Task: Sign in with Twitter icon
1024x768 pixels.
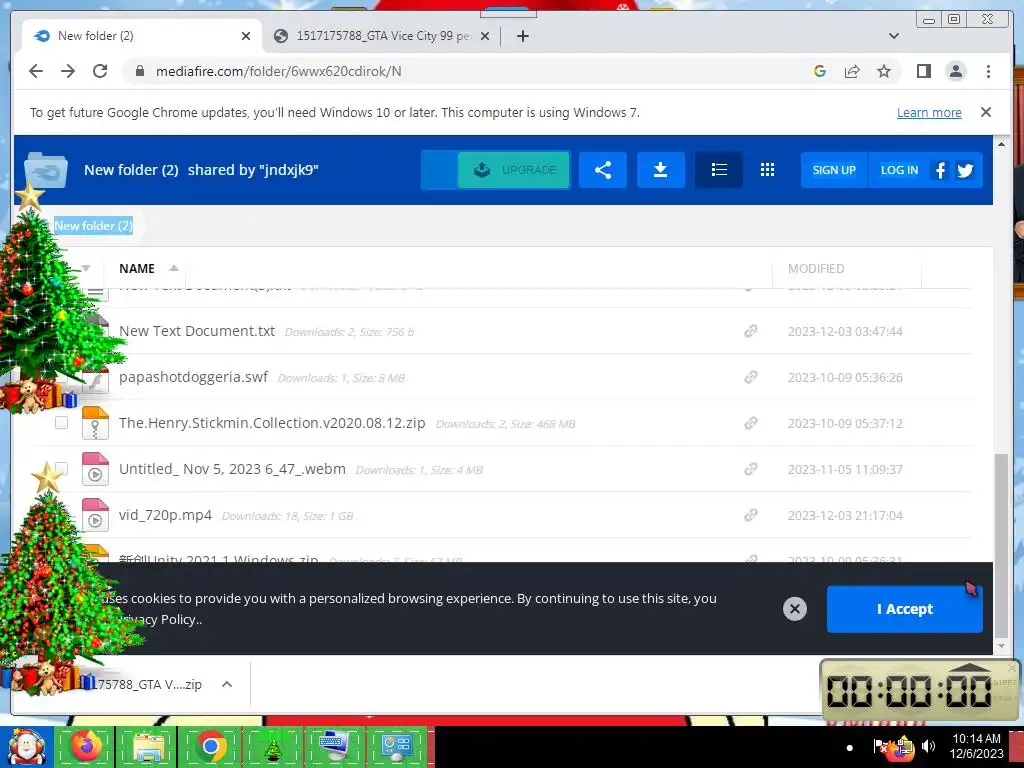Action: (965, 170)
